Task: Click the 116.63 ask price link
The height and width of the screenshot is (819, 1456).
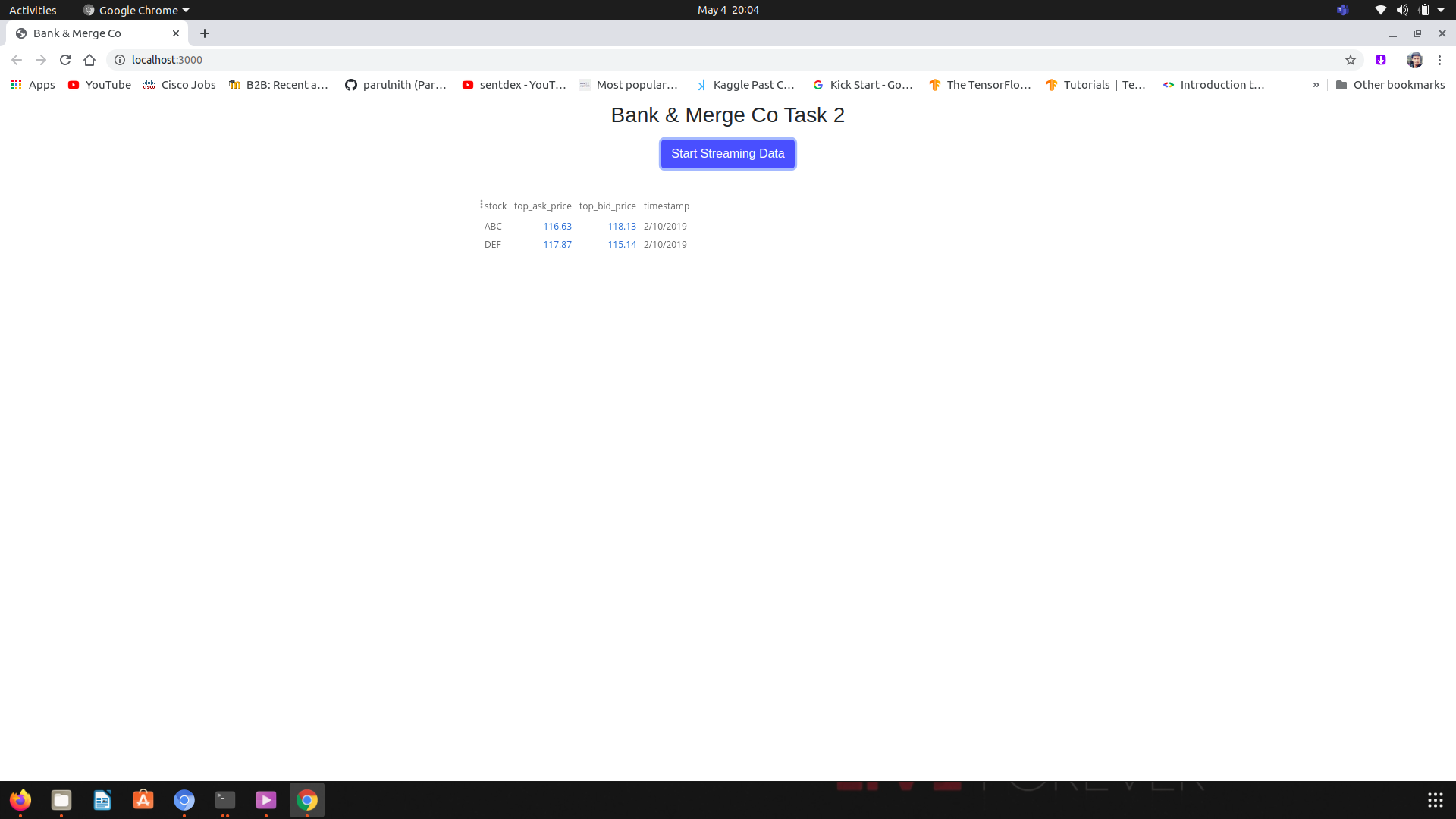Action: [557, 226]
